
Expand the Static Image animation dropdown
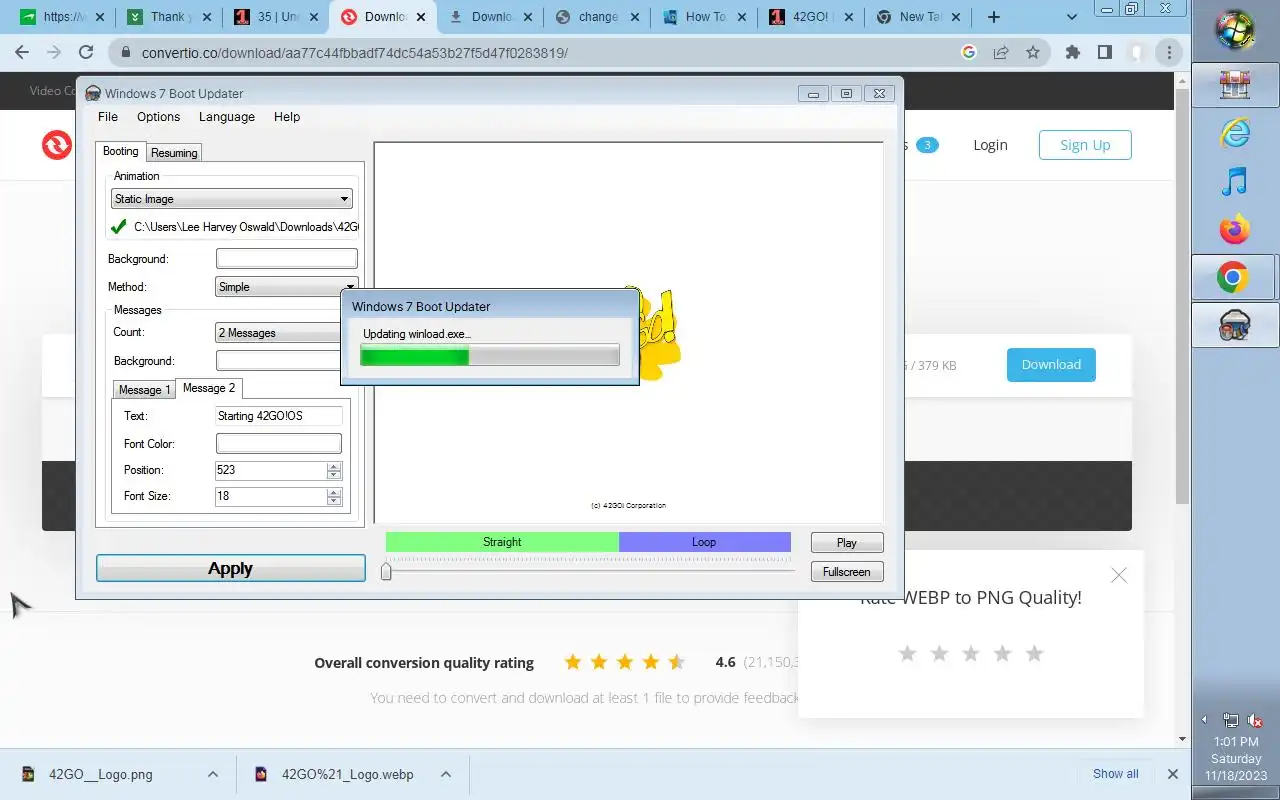[232, 199]
